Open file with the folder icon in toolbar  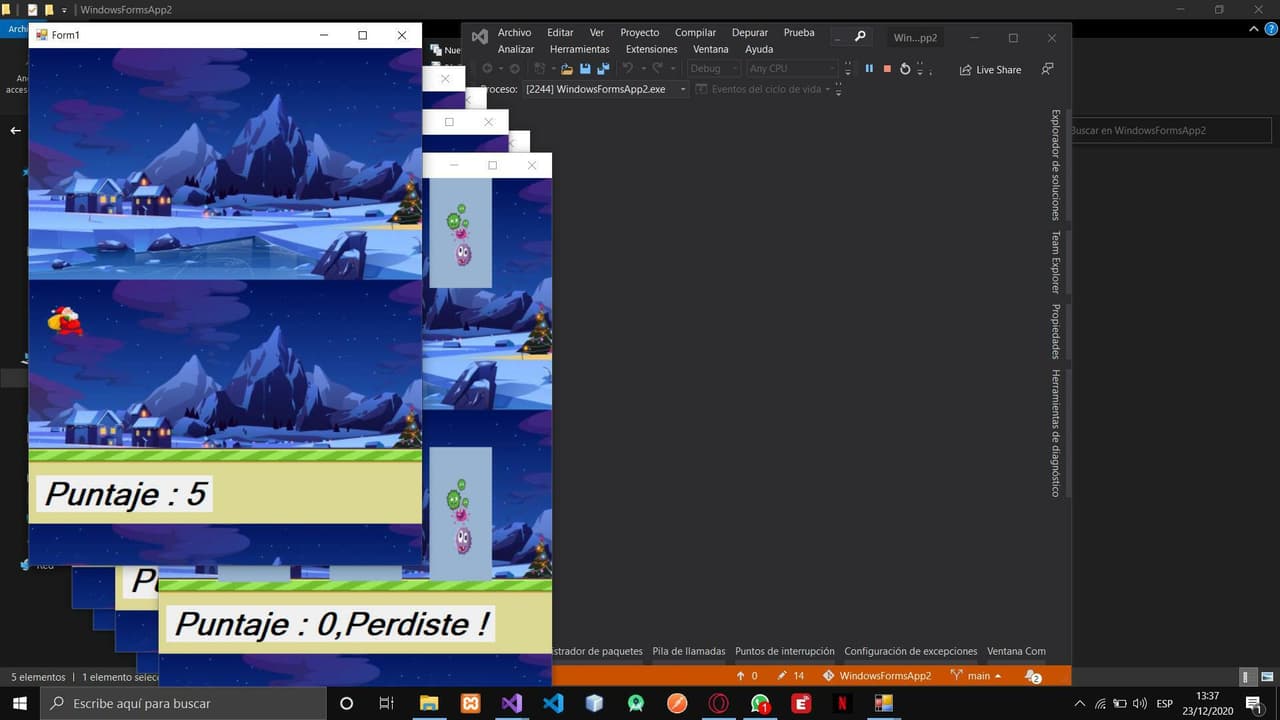tap(567, 69)
